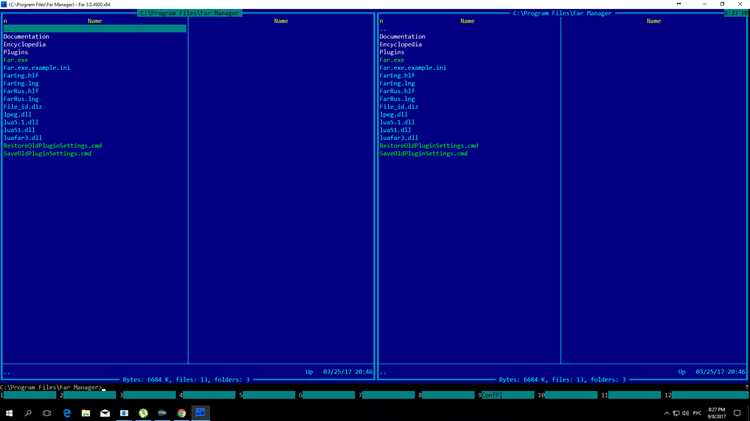The image size is (750, 421).
Task: Select Documentation folder in the right panel
Action: (x=402, y=36)
